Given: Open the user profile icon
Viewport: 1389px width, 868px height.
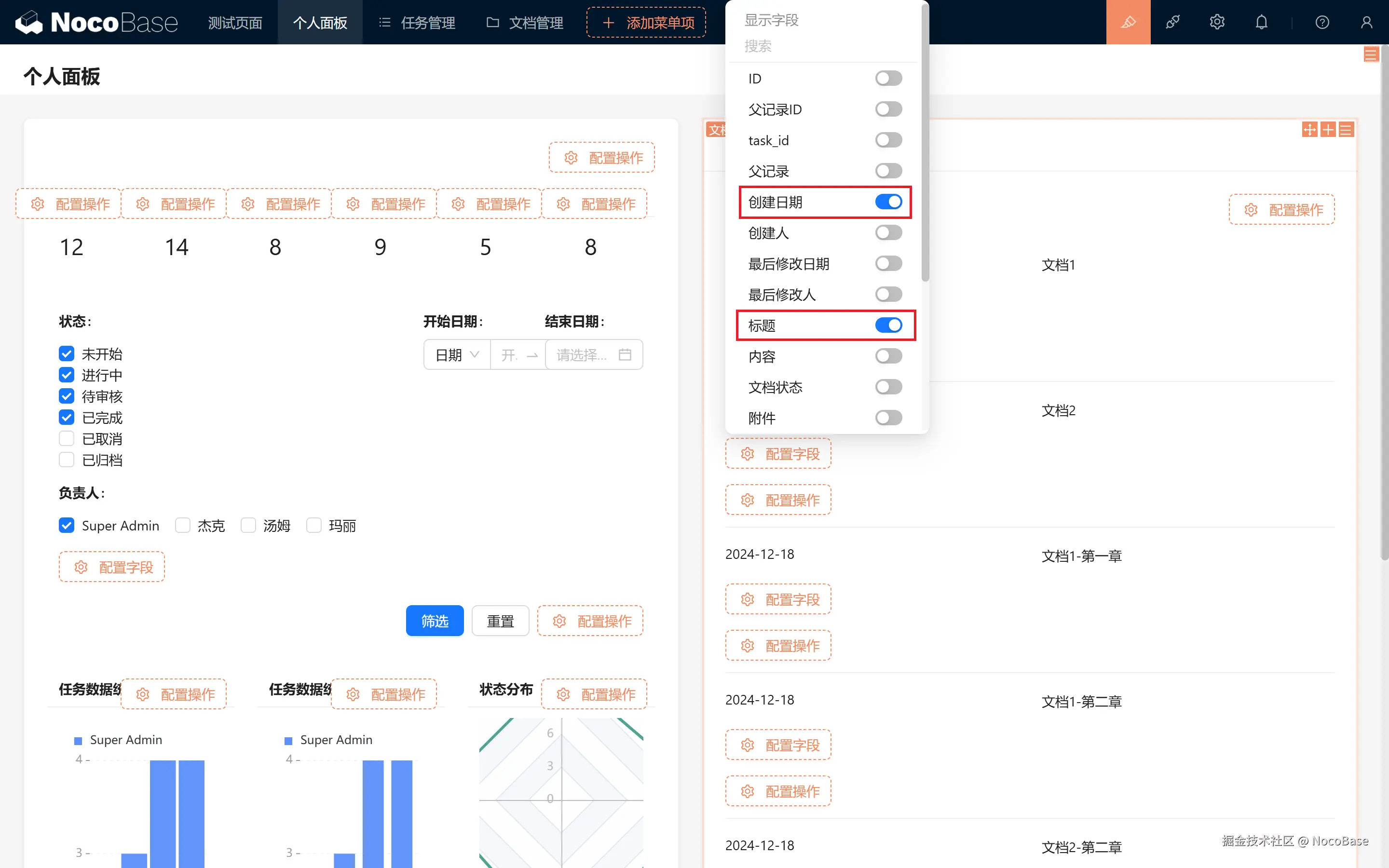Looking at the screenshot, I should click(x=1366, y=22).
